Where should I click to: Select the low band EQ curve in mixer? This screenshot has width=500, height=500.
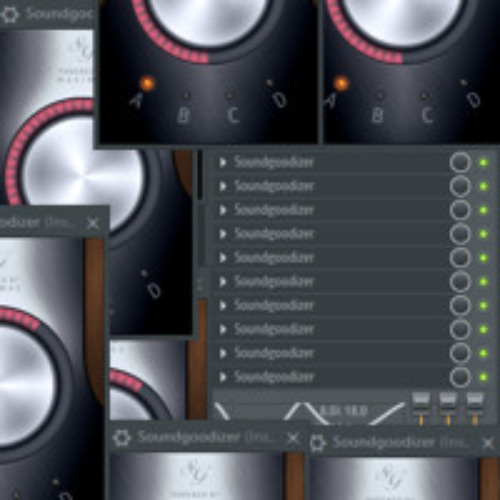pyautogui.click(x=222, y=412)
